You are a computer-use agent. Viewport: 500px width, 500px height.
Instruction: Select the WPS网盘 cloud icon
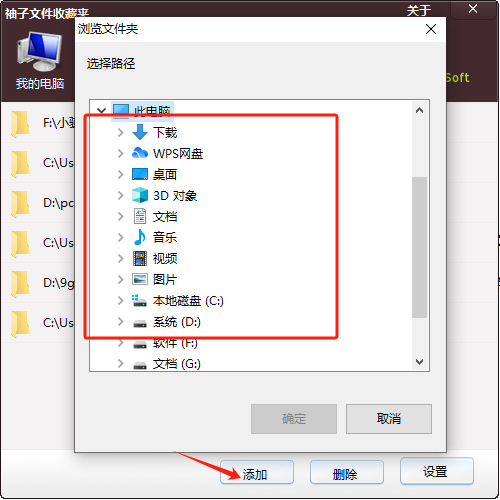click(140, 153)
